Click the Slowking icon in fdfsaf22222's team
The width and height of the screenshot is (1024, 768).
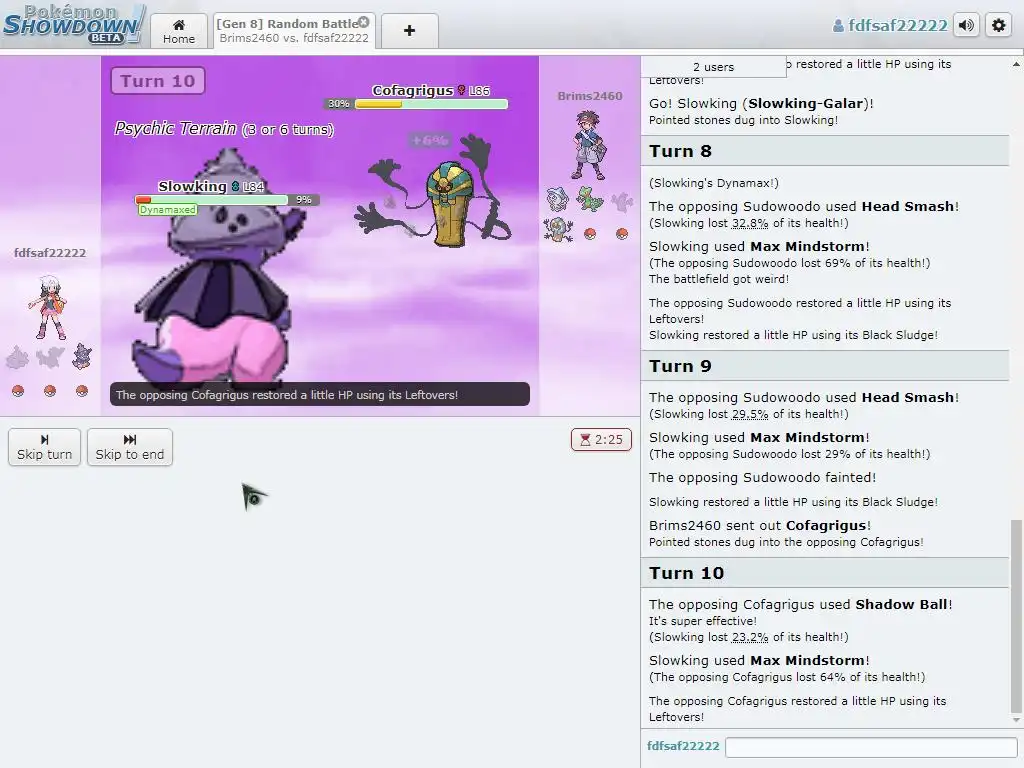[x=82, y=357]
